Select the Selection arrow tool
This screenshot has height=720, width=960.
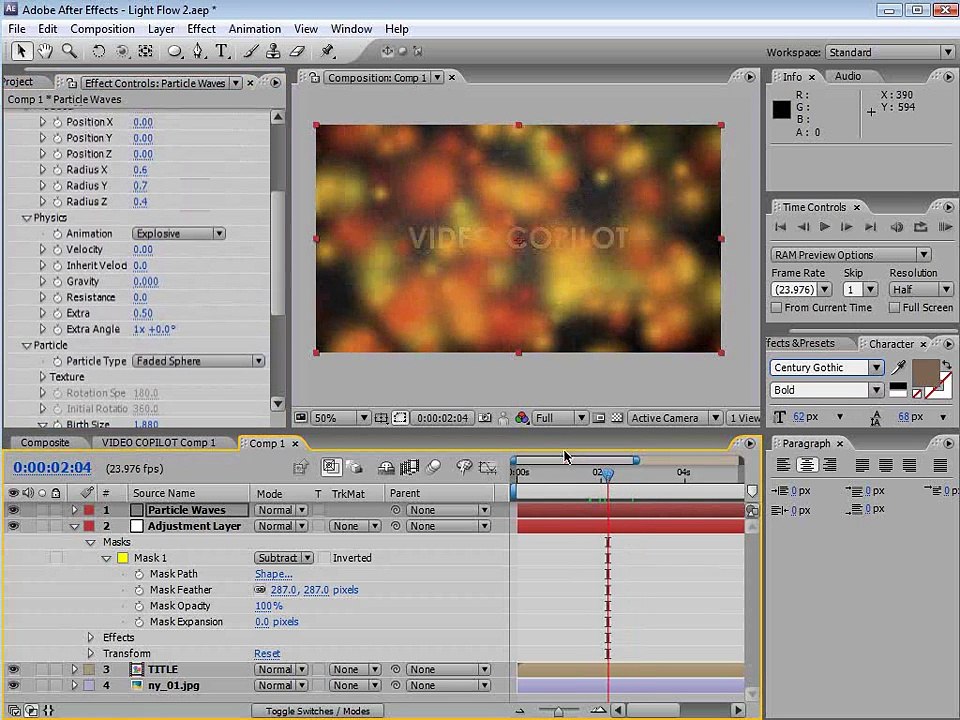tap(22, 51)
